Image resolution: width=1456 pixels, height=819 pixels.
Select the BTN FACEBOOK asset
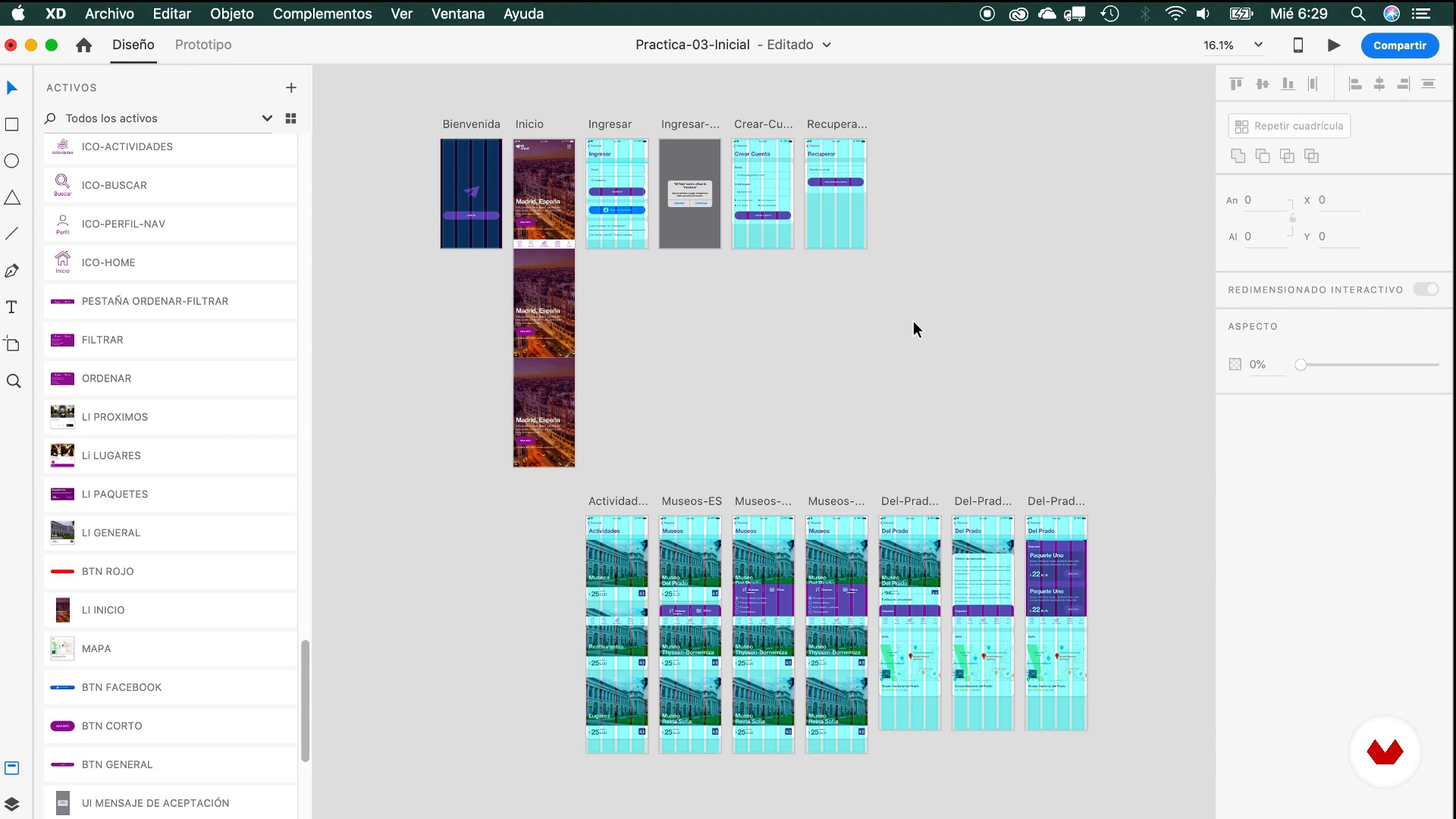[171, 687]
